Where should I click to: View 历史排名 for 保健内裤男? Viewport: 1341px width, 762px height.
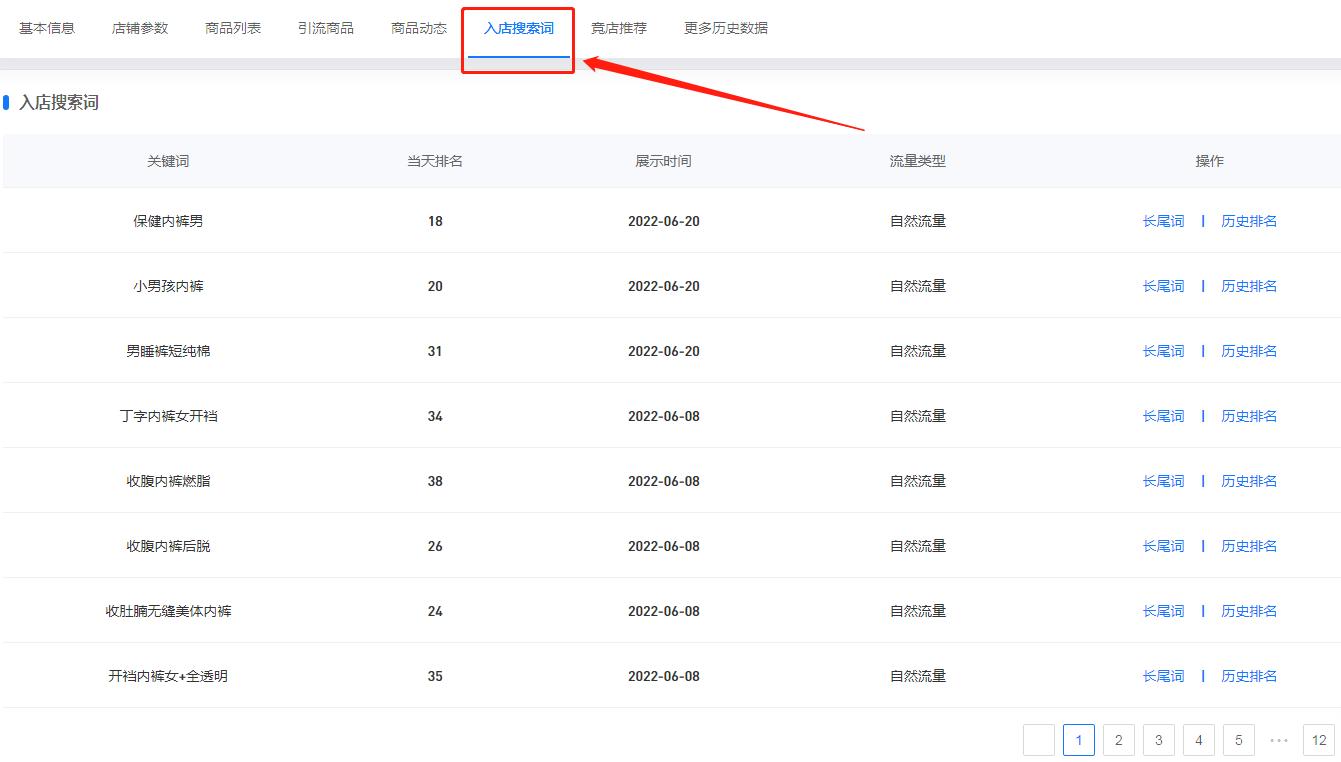pos(1249,221)
